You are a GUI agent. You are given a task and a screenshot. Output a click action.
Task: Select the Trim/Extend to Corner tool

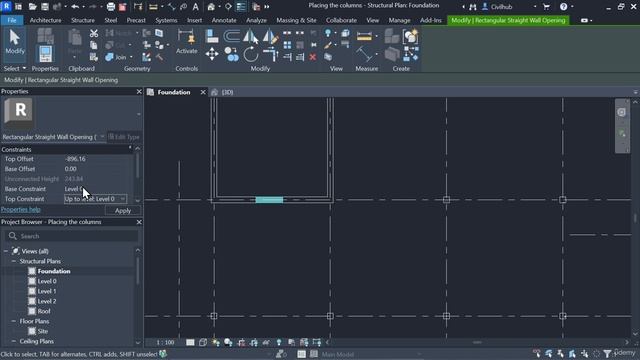click(270, 54)
